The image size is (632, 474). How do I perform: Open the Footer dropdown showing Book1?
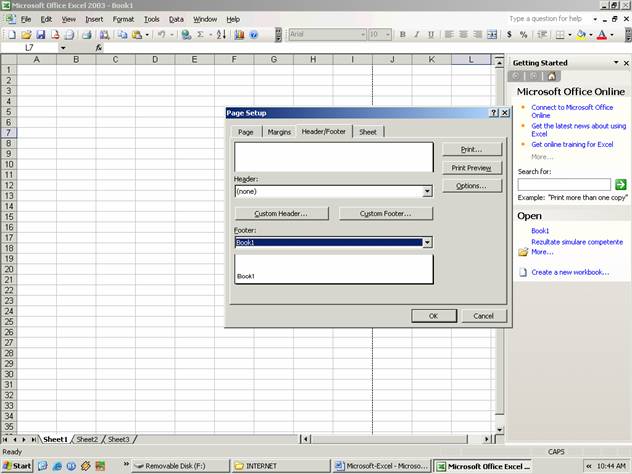(427, 242)
